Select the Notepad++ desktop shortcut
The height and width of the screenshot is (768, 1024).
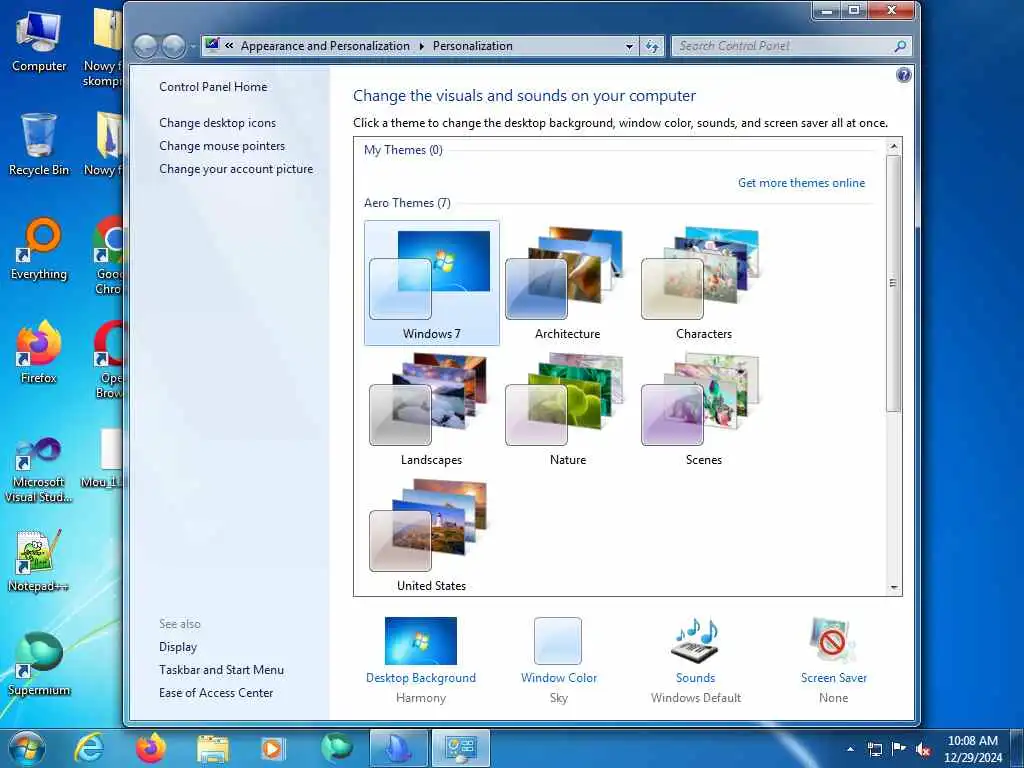[x=39, y=560]
